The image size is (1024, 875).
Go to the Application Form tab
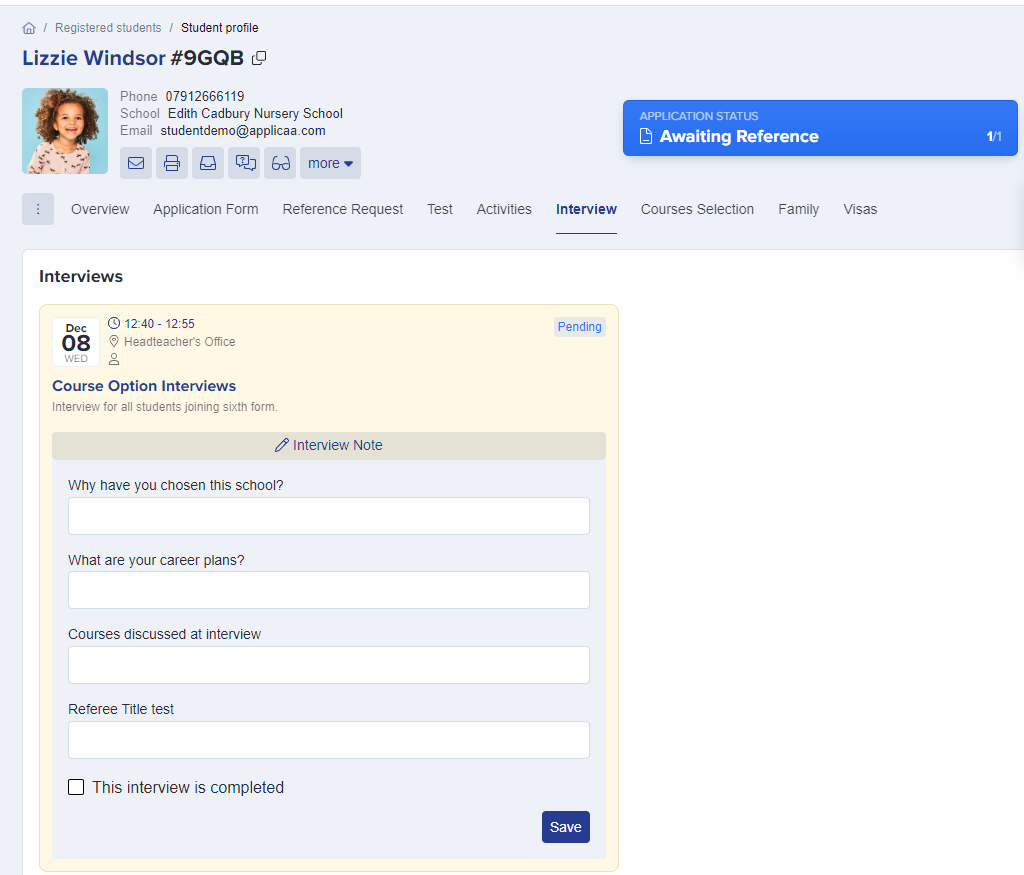pos(205,209)
